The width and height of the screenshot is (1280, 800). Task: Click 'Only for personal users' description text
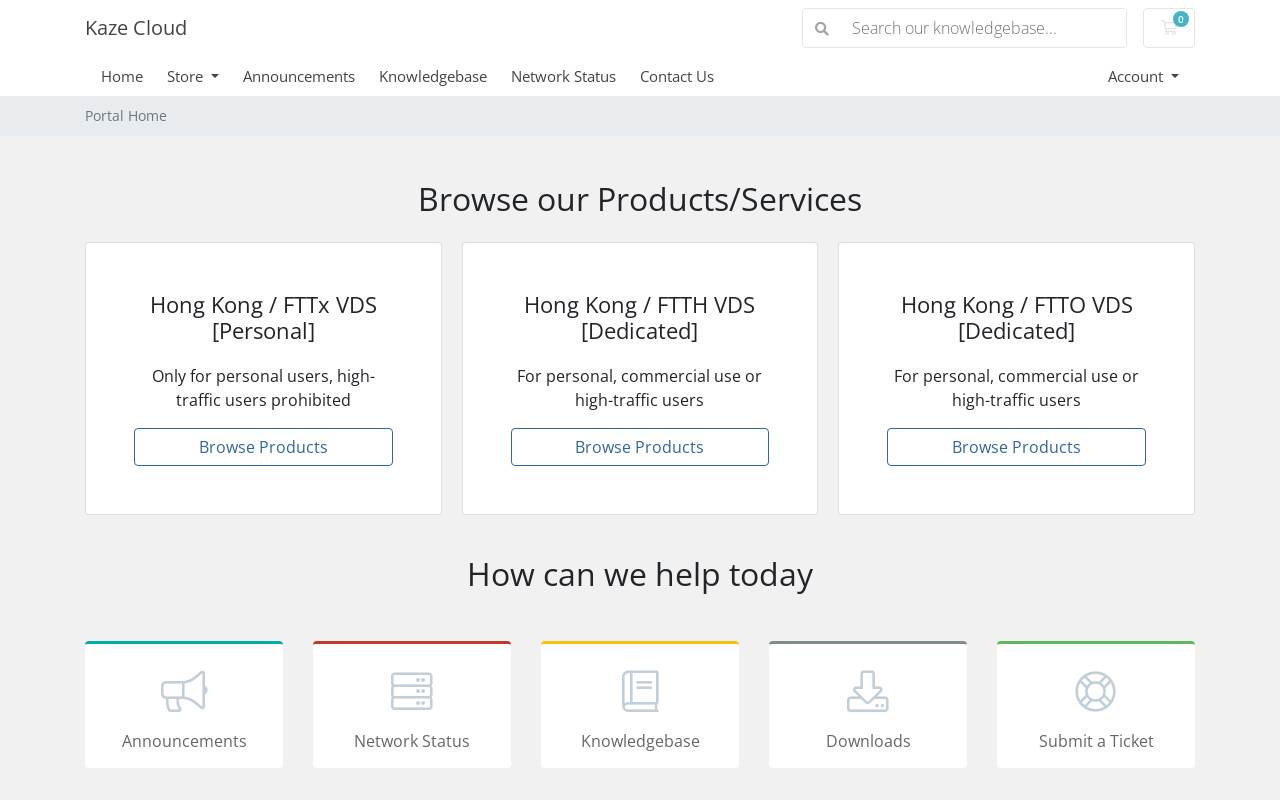pos(263,388)
